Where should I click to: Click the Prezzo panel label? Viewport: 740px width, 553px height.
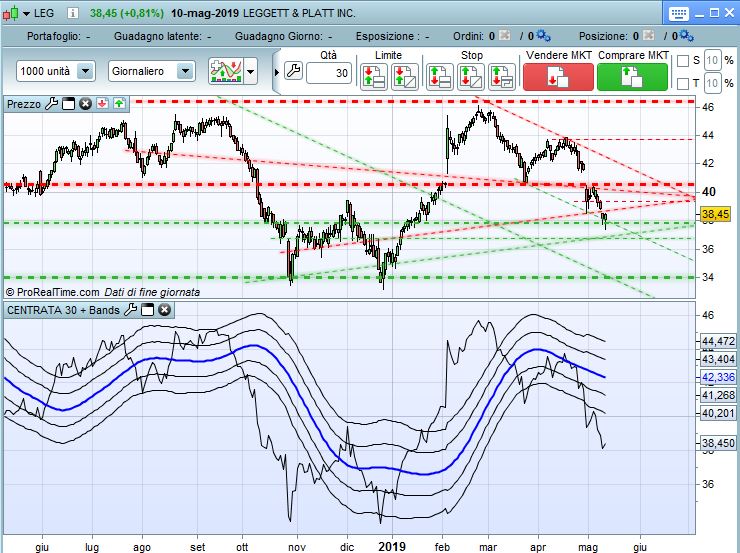24,104
